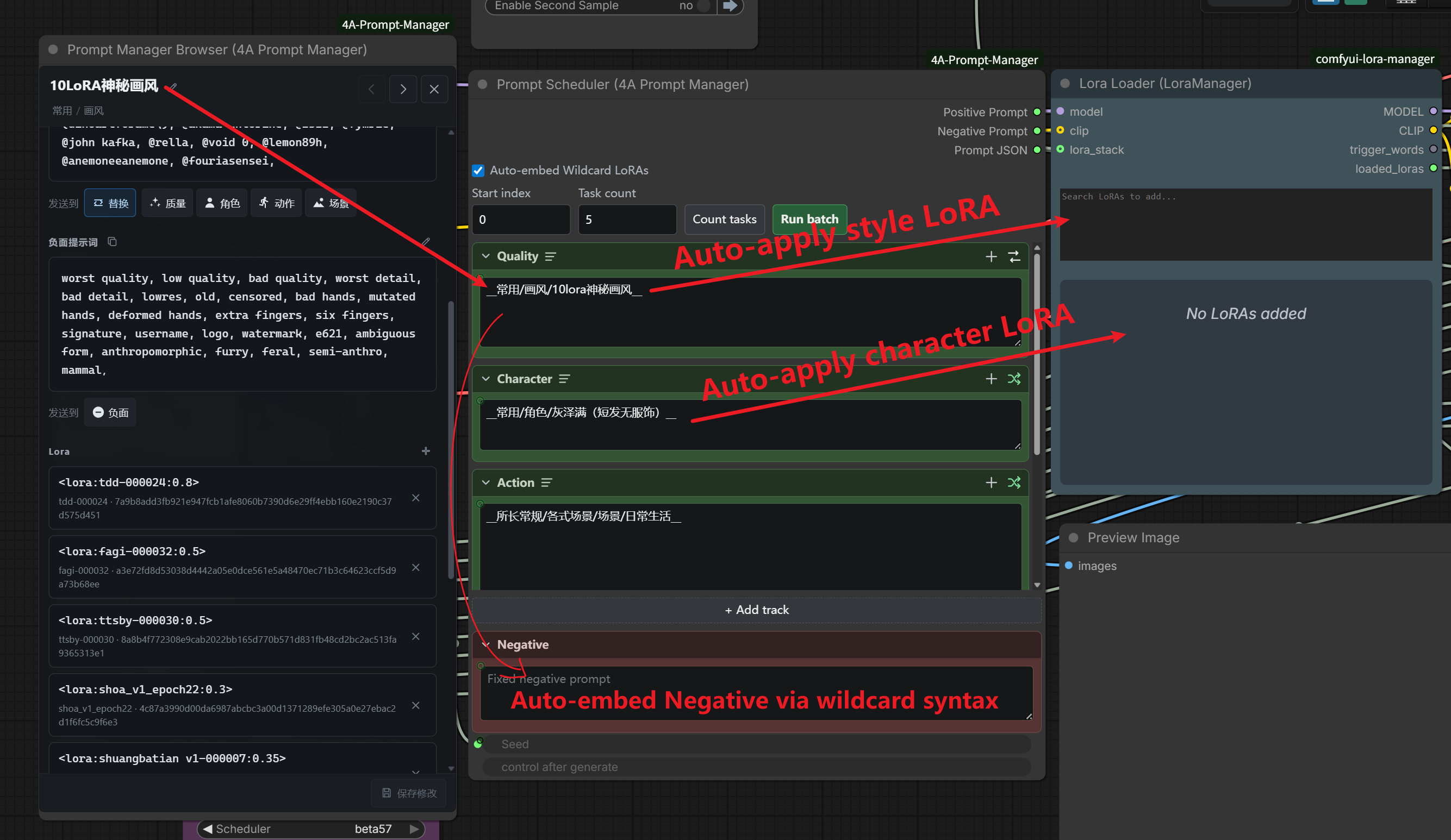Add entry to Character track
The image size is (1451, 840).
coord(991,379)
